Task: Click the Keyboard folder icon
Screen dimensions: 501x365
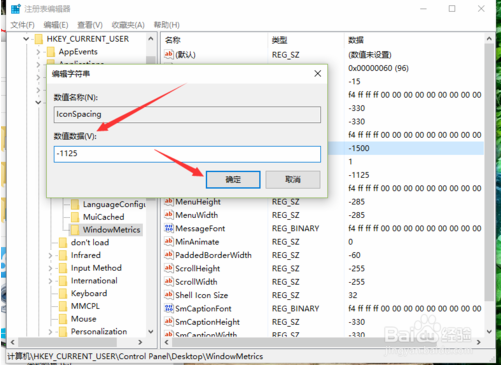Action: [63, 293]
